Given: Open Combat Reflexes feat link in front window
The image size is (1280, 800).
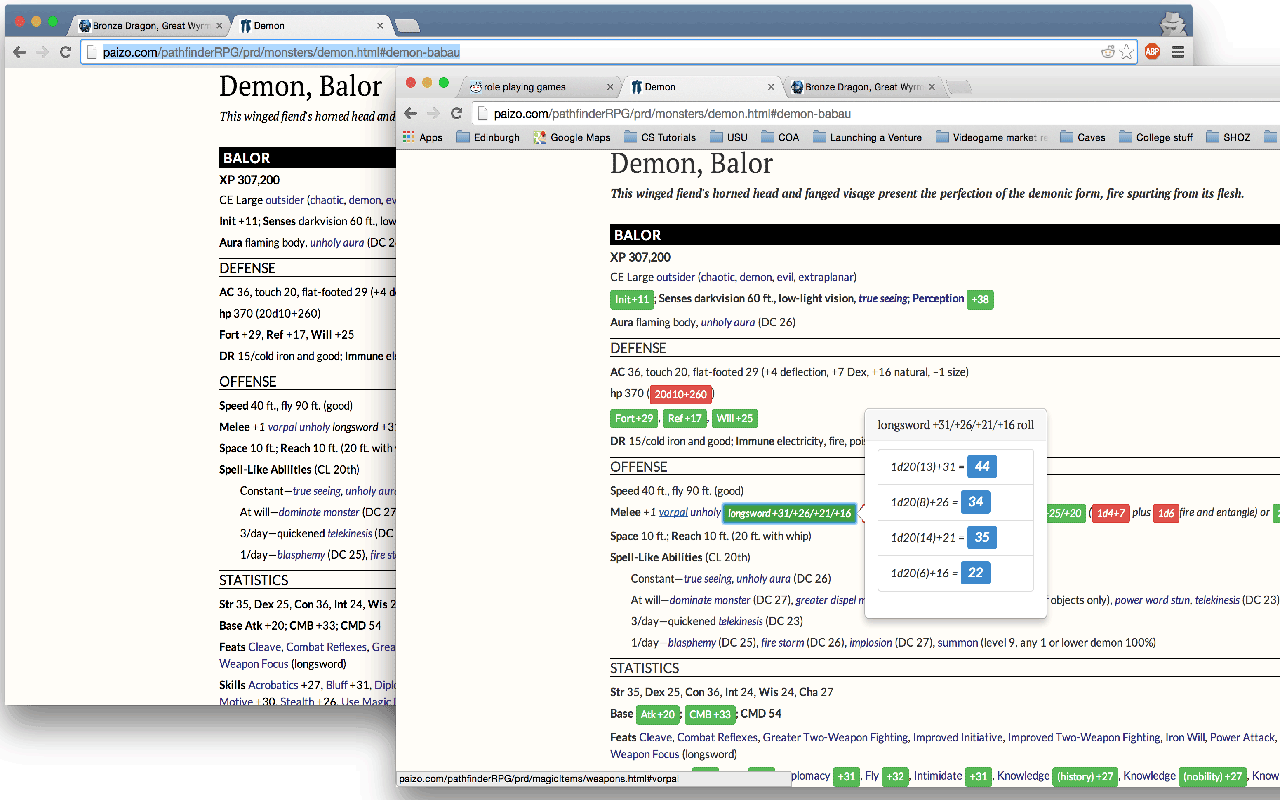Looking at the screenshot, I should (718, 737).
